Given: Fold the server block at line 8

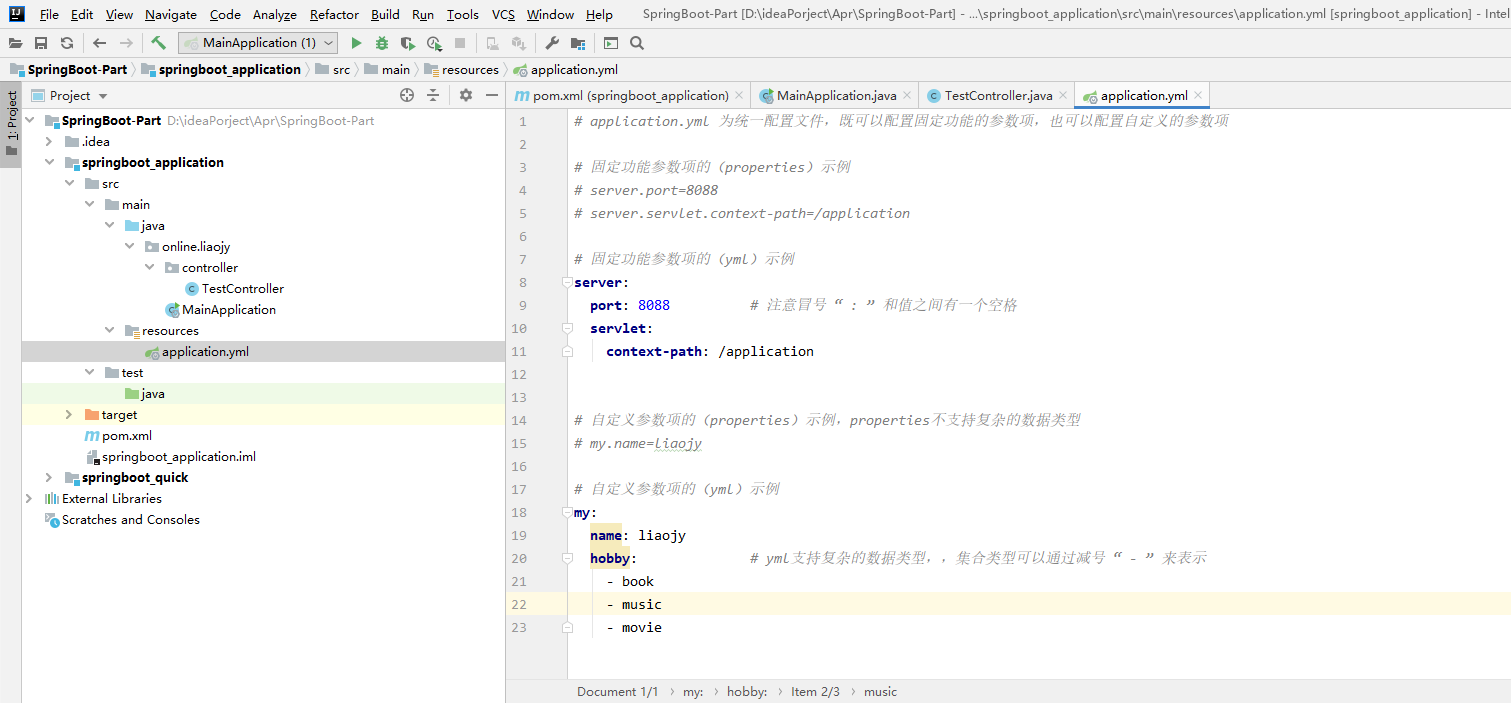Looking at the screenshot, I should pos(567,283).
